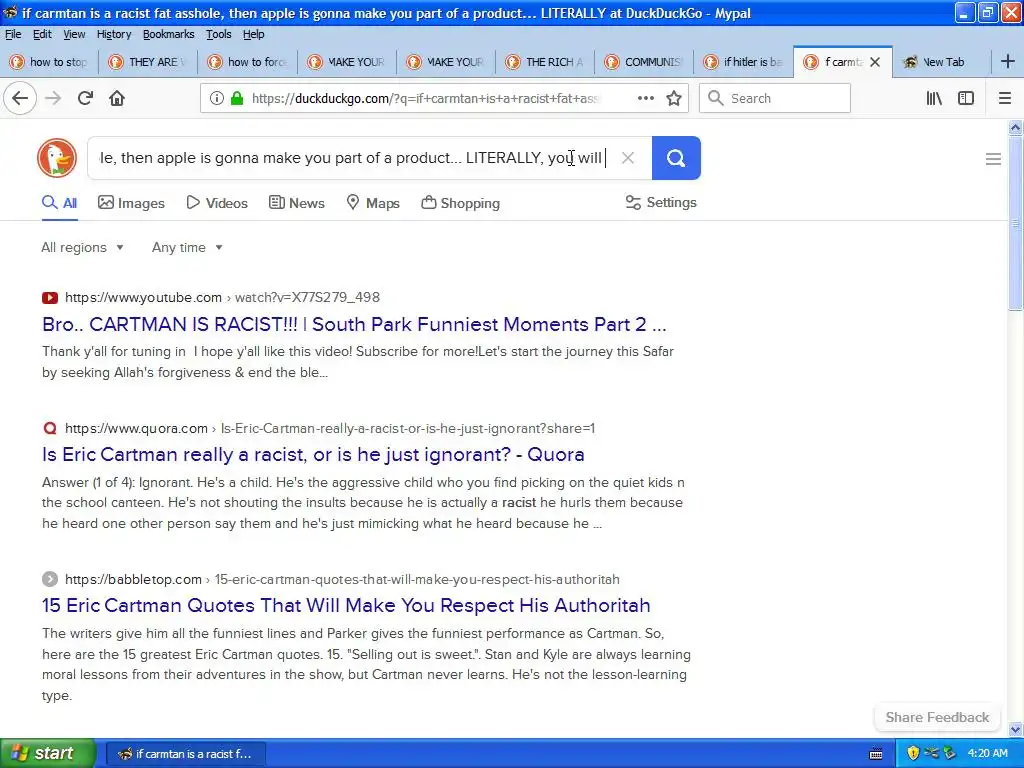The width and height of the screenshot is (1024, 768).
Task: Select the Images search category
Action: tap(131, 203)
